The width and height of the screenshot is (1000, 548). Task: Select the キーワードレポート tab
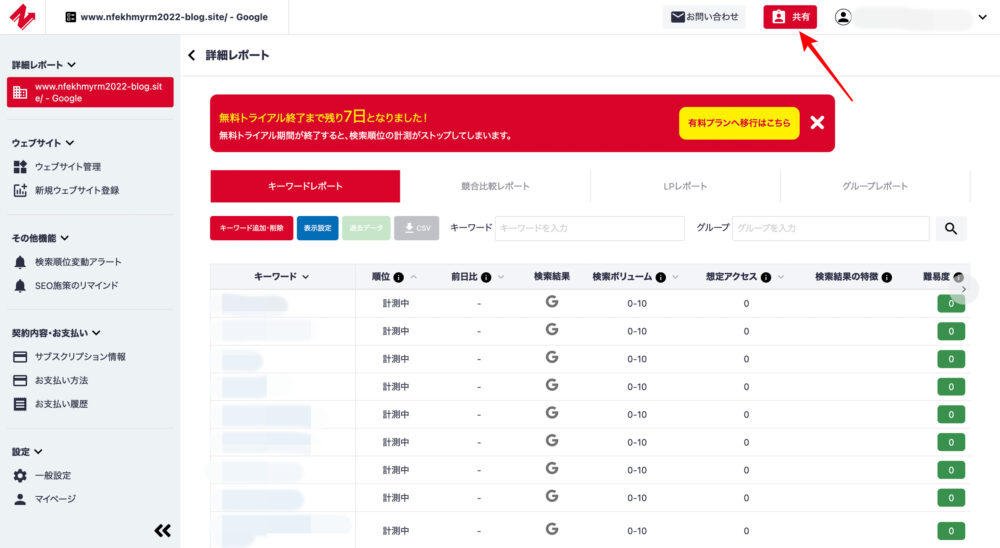[x=305, y=186]
